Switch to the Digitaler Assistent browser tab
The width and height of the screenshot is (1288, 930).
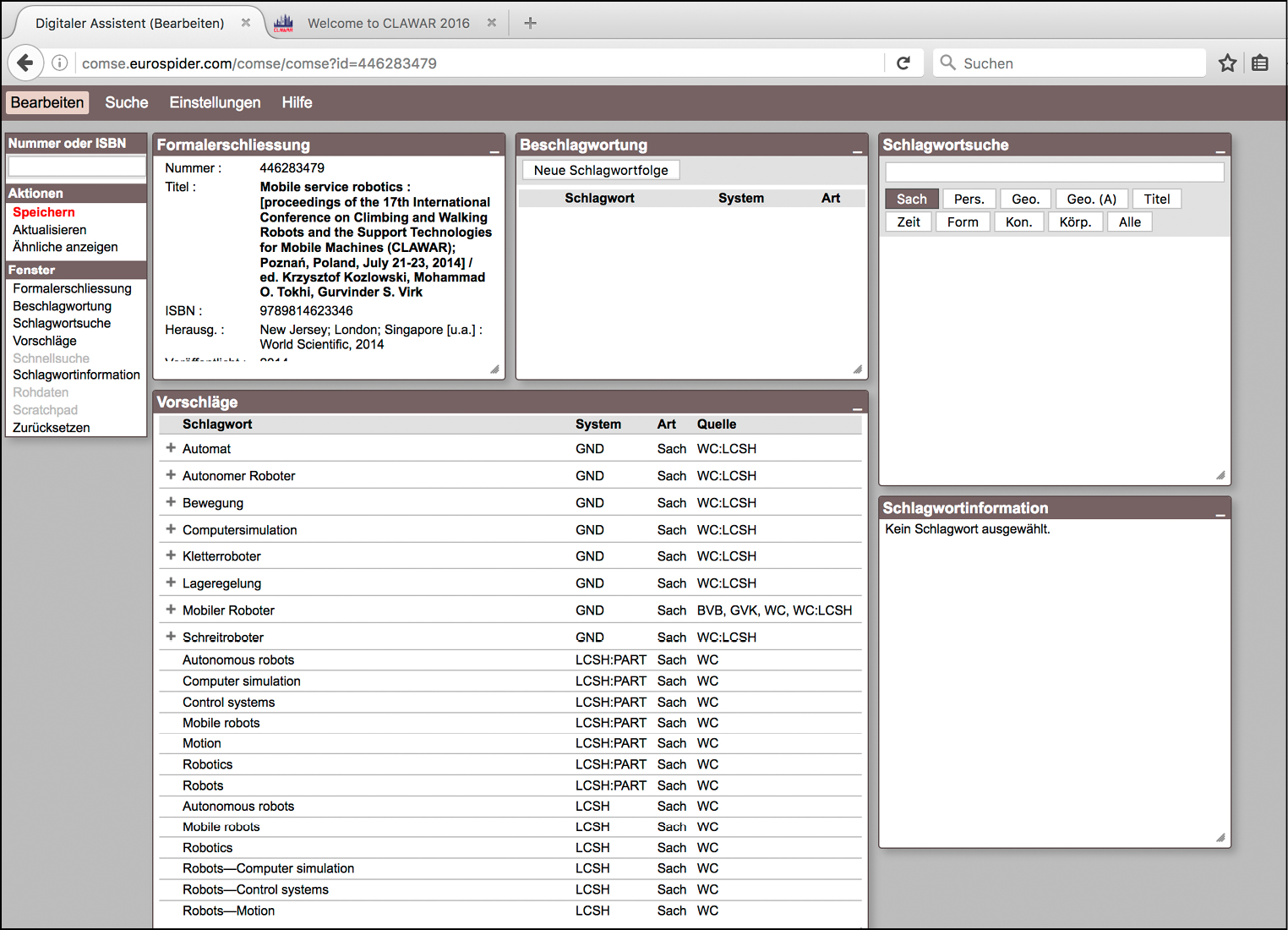tap(130, 23)
